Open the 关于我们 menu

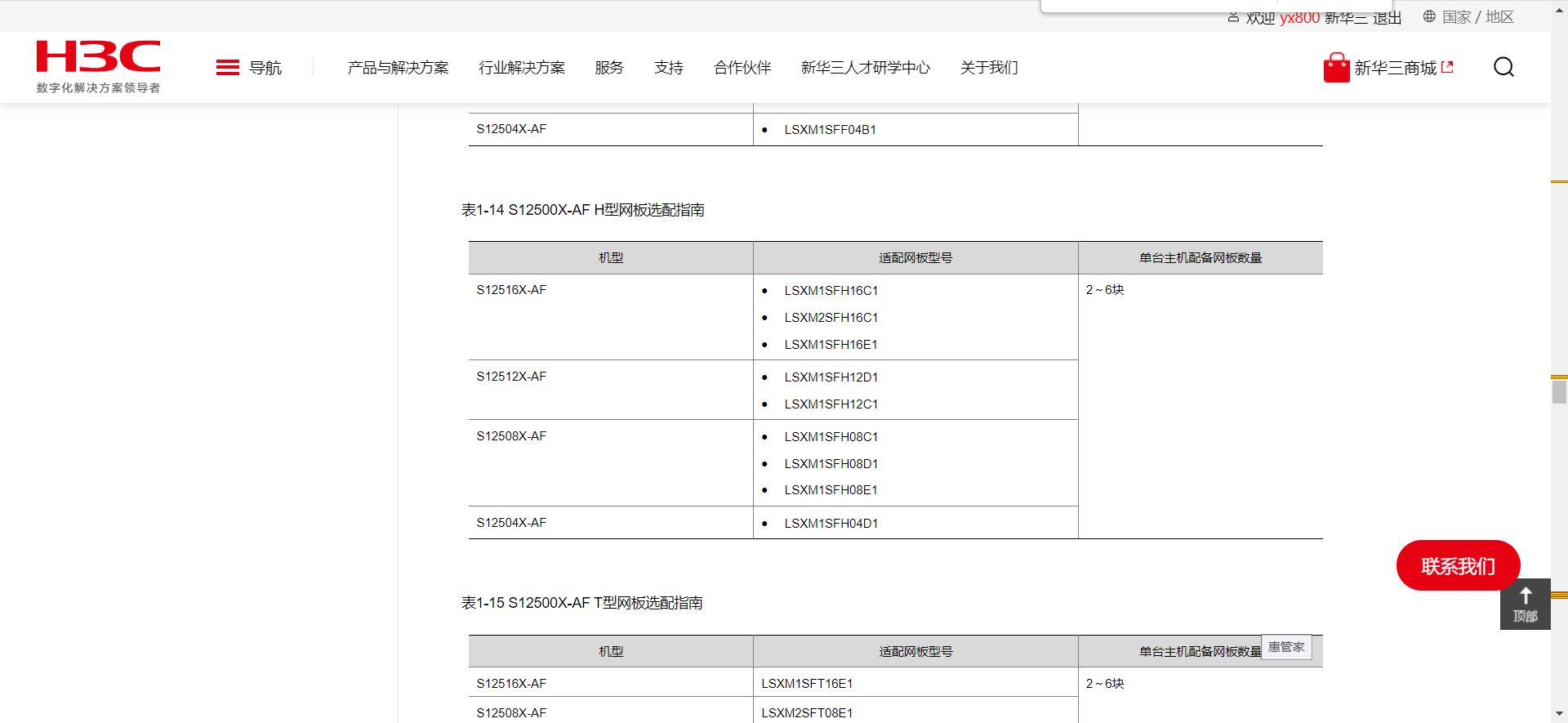pos(989,68)
